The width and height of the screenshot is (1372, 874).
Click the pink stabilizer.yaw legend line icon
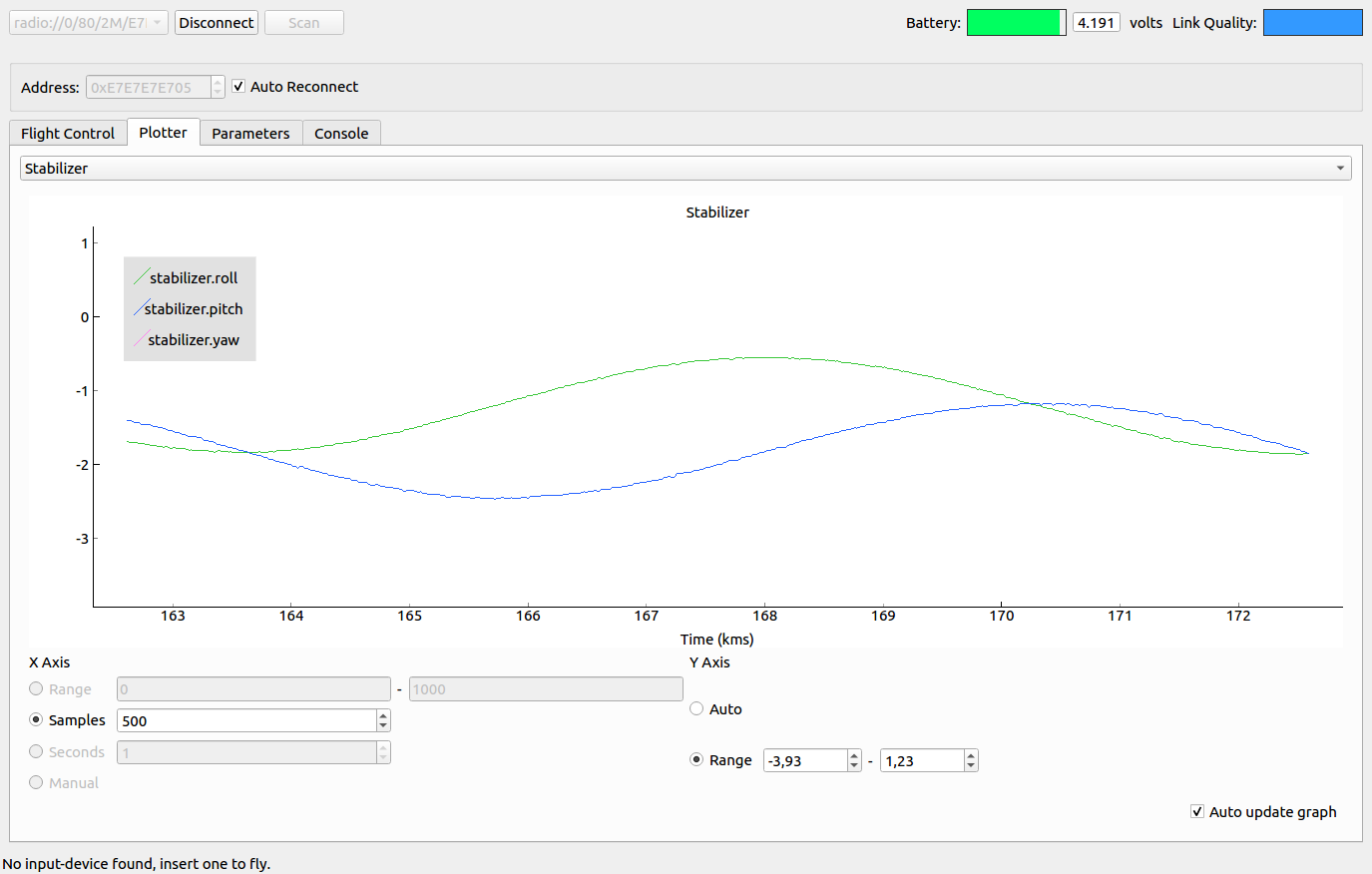point(141,339)
